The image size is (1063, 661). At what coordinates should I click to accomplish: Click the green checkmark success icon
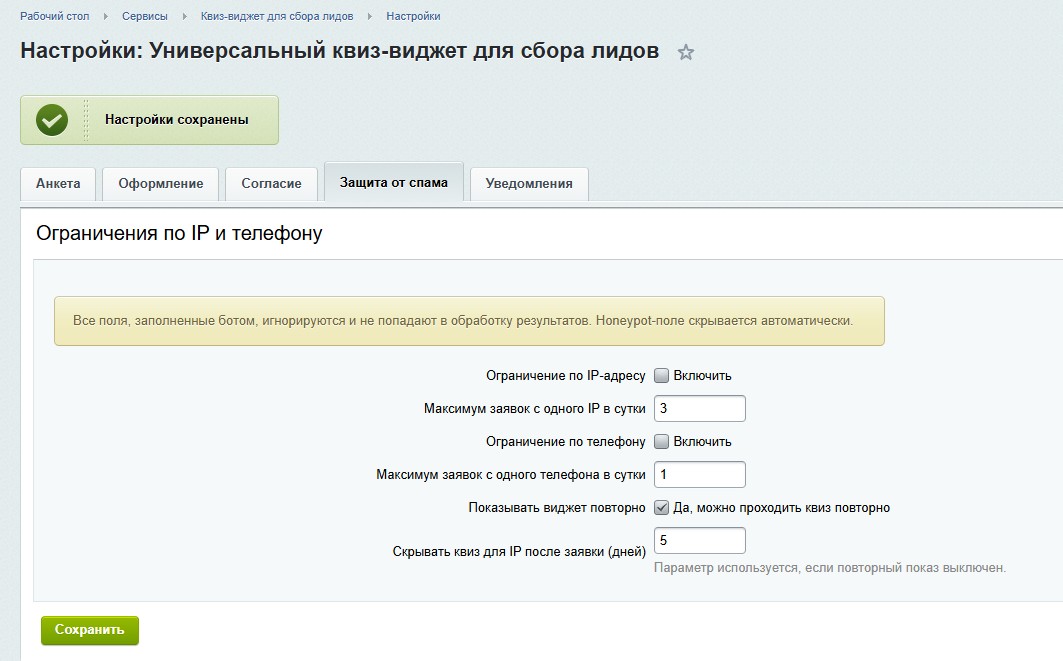[x=52, y=120]
